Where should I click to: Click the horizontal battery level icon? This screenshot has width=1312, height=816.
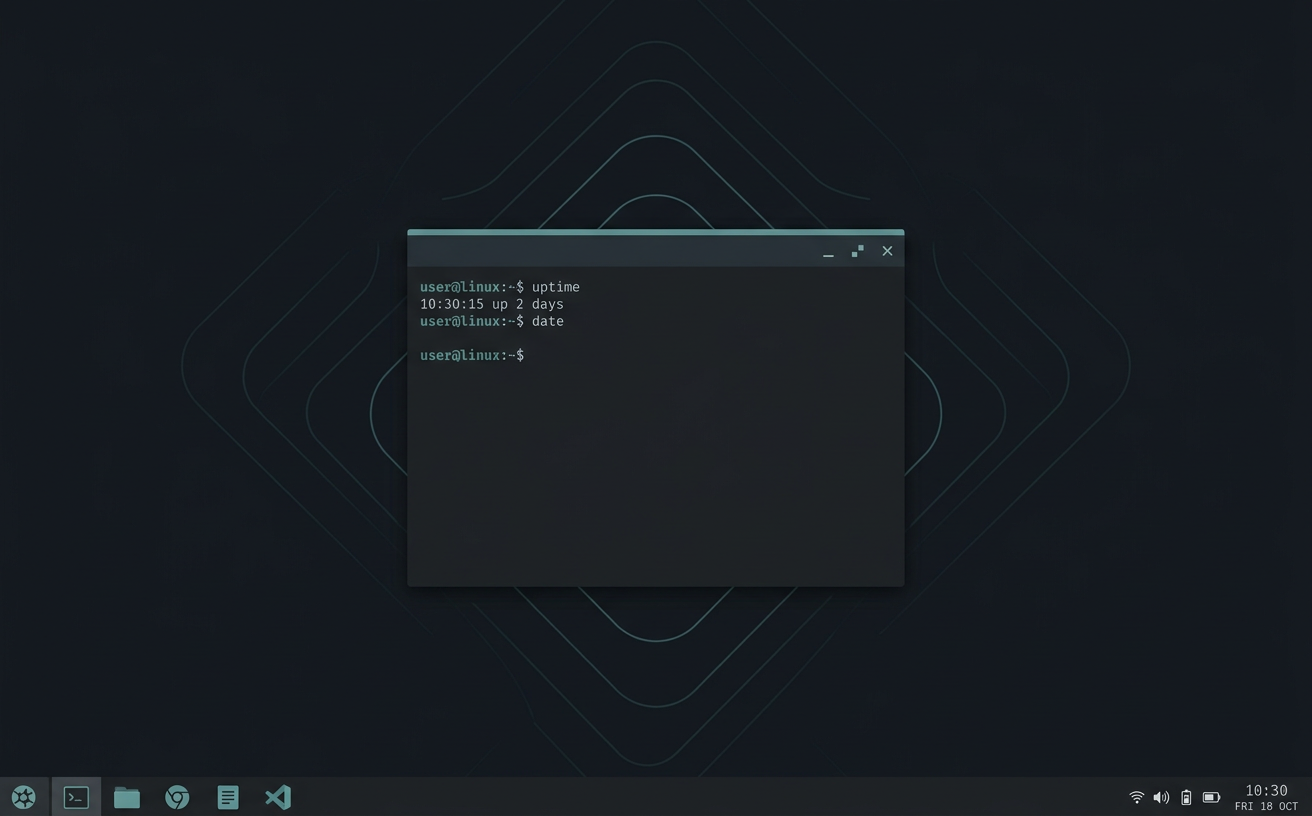pos(1211,797)
